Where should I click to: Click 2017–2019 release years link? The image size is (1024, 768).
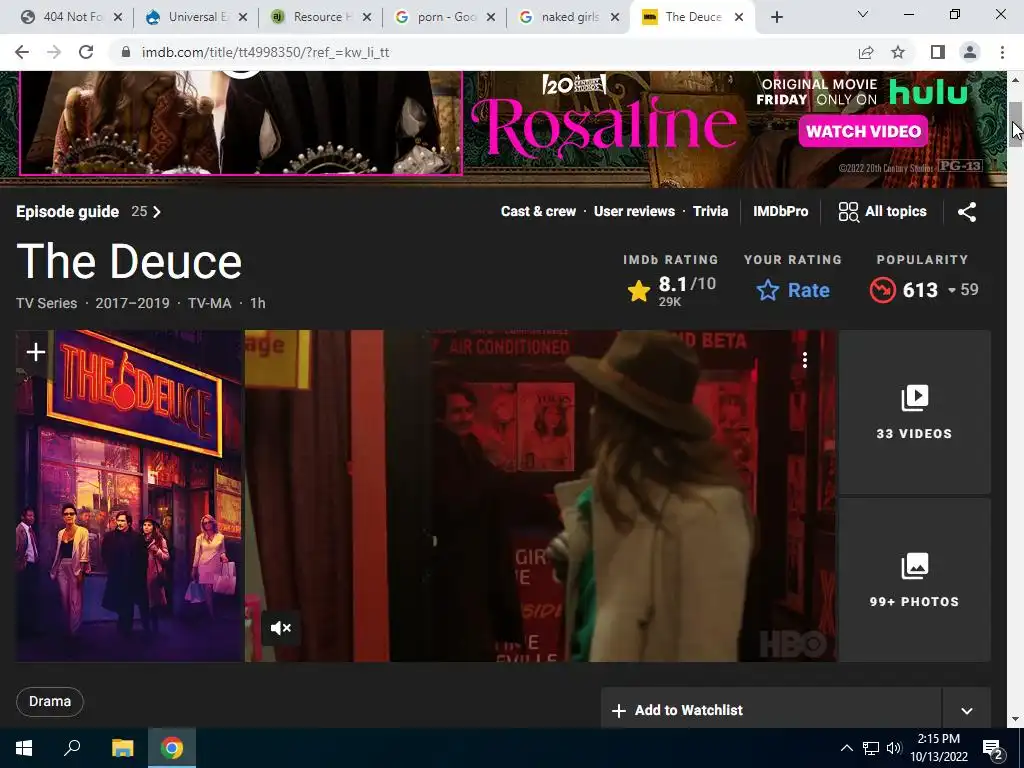(132, 303)
